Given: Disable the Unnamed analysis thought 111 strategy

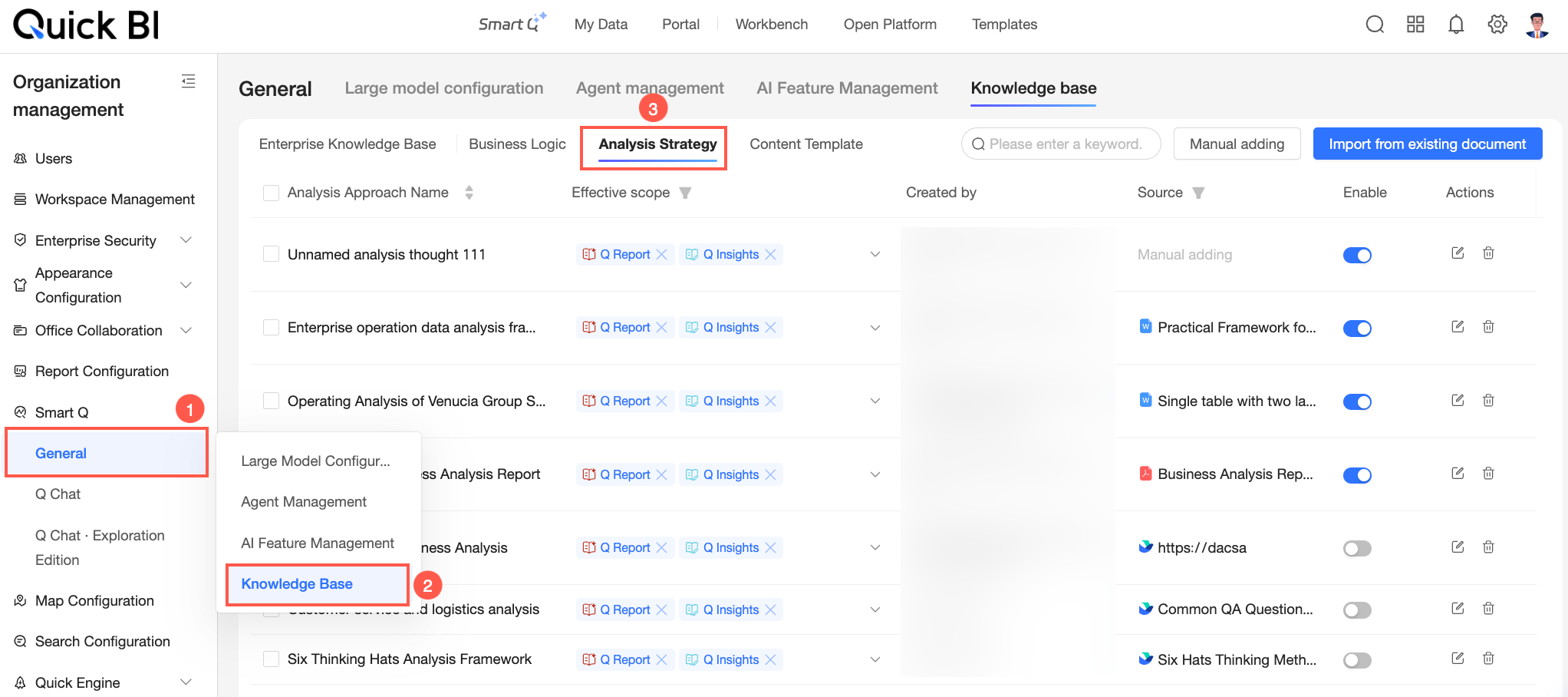Looking at the screenshot, I should [x=1357, y=255].
